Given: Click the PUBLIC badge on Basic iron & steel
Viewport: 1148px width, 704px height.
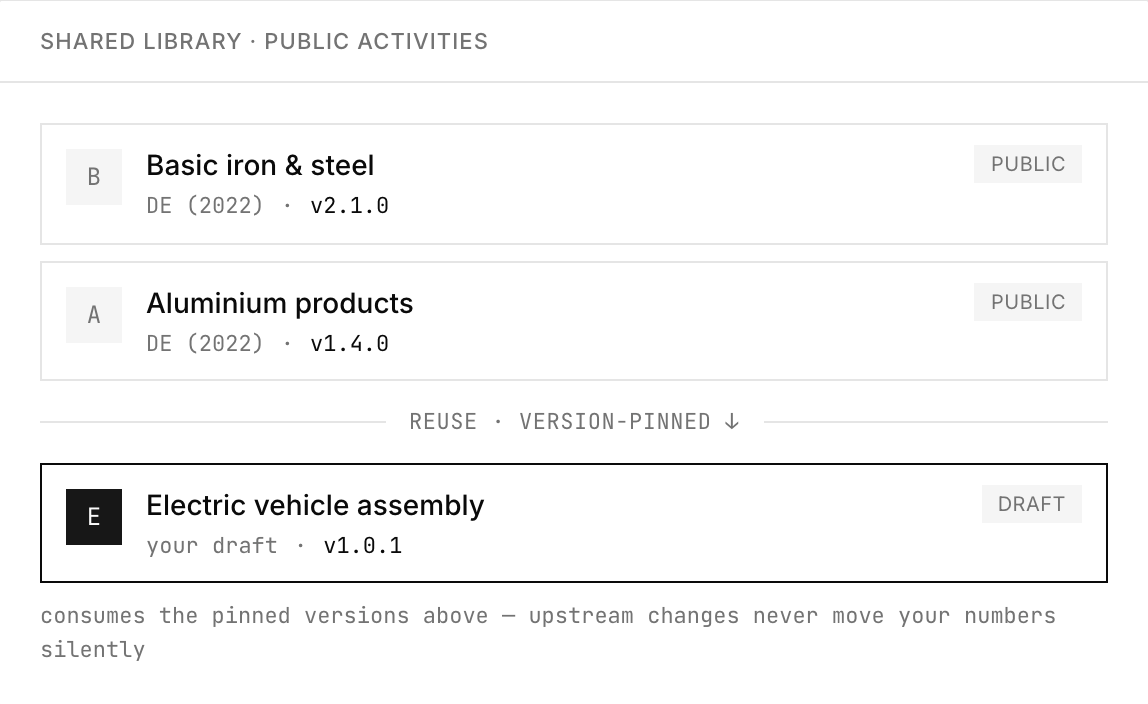Looking at the screenshot, I should point(1027,164).
